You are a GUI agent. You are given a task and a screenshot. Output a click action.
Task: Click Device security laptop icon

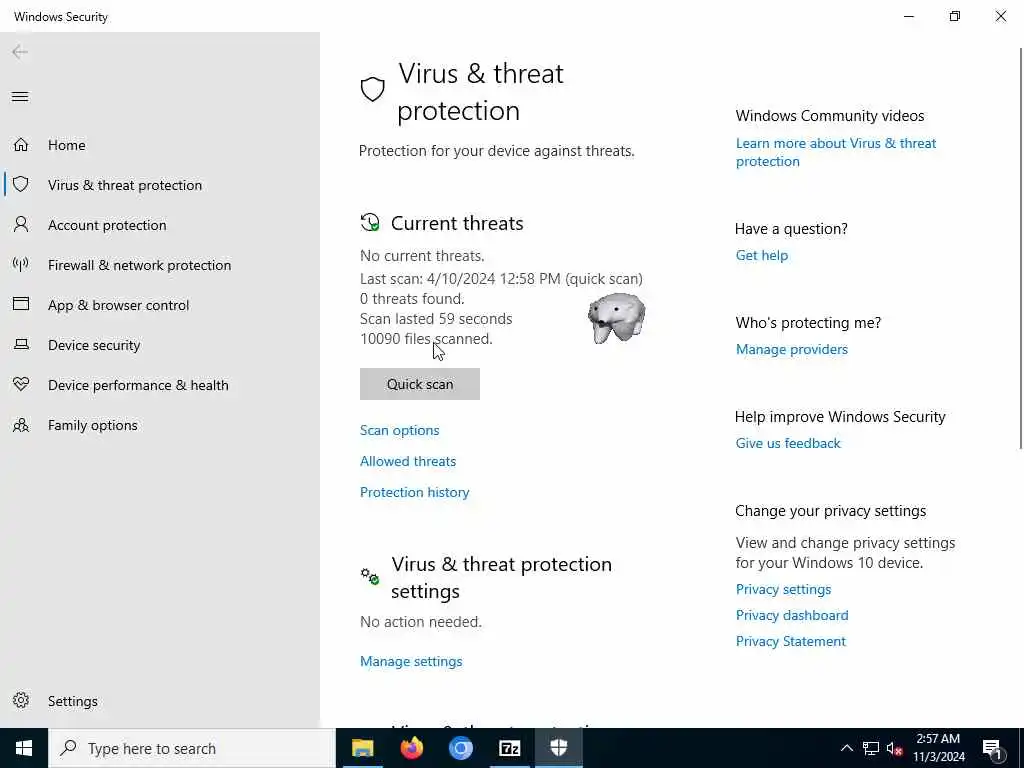point(20,345)
